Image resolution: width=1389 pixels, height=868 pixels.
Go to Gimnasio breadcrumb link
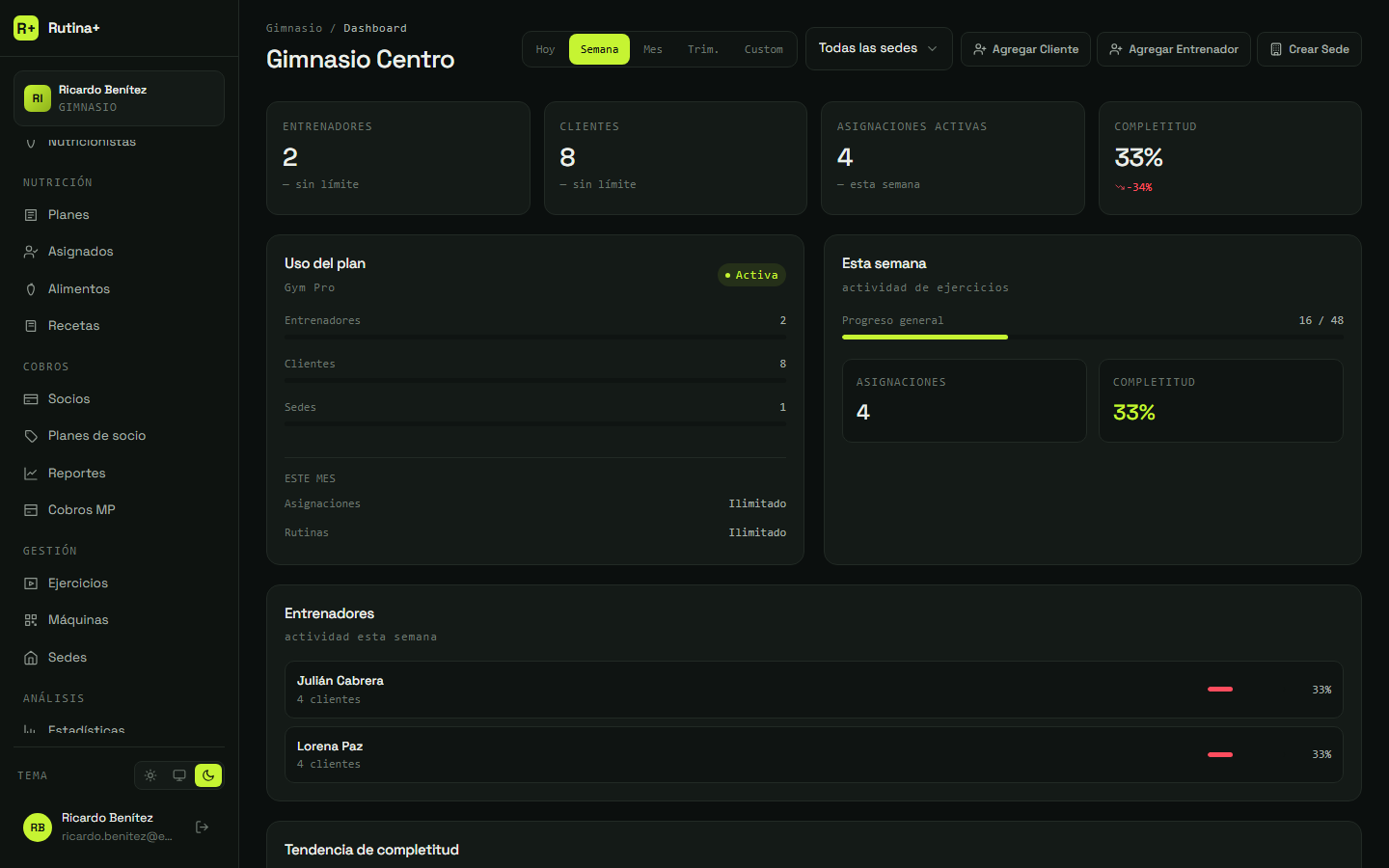pos(294,28)
